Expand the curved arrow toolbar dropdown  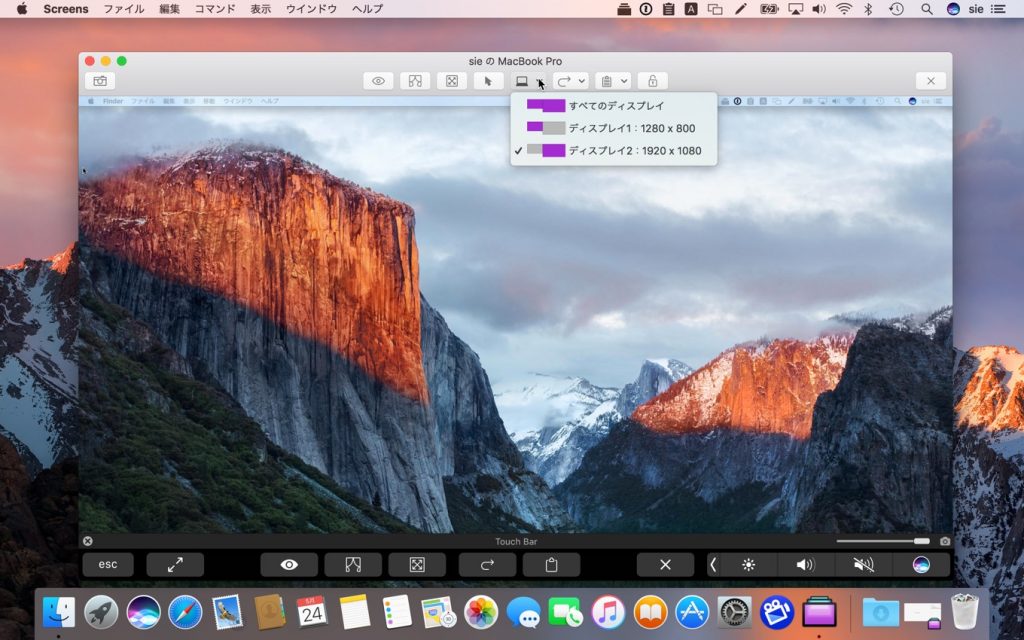point(582,81)
